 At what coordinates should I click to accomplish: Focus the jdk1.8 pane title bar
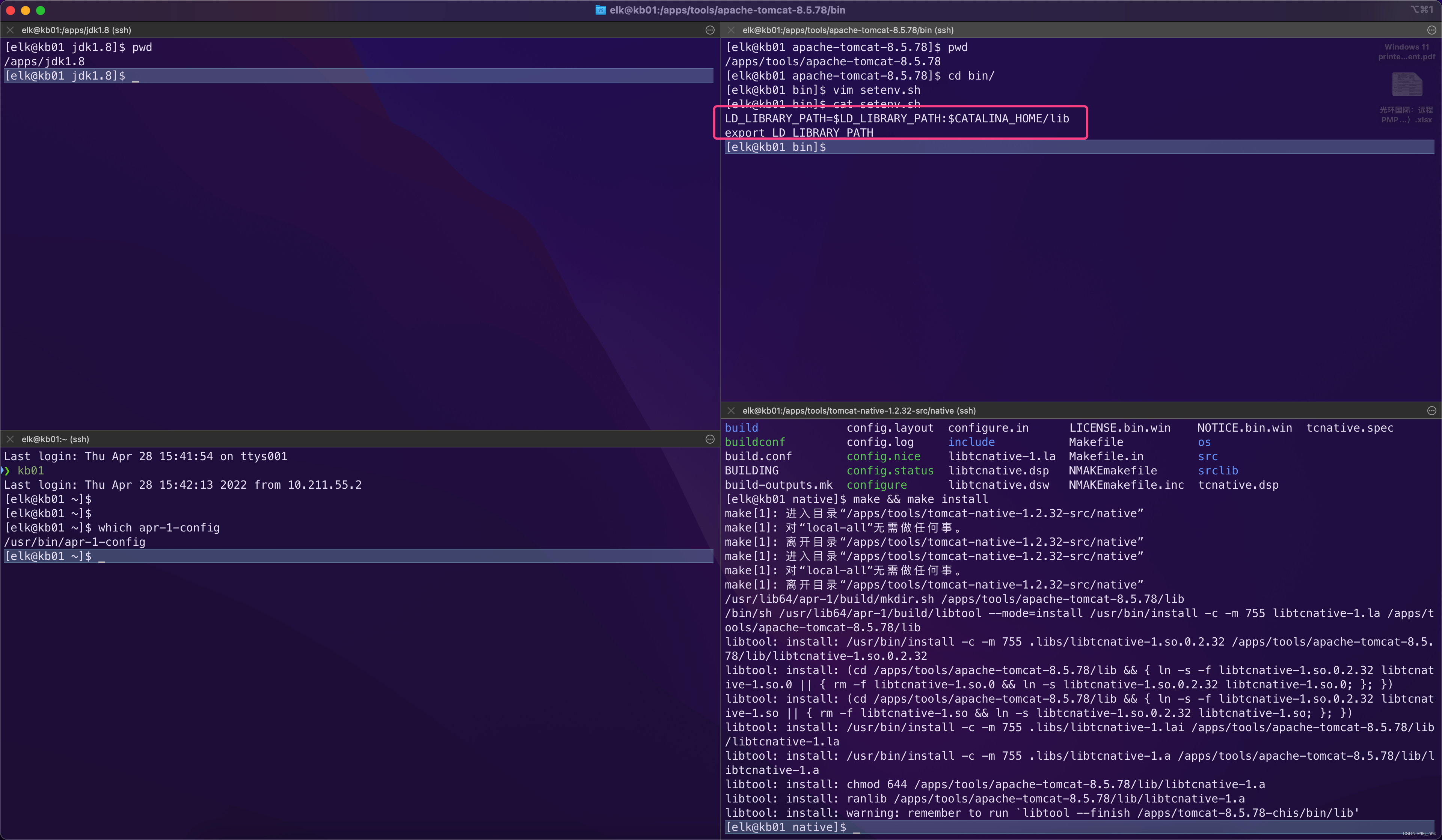point(76,30)
